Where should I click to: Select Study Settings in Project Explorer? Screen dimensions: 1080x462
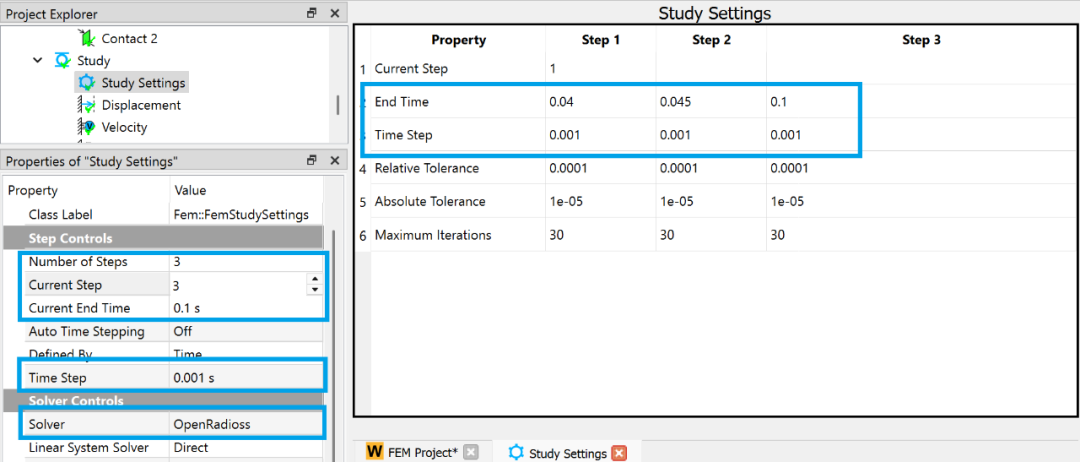[143, 83]
